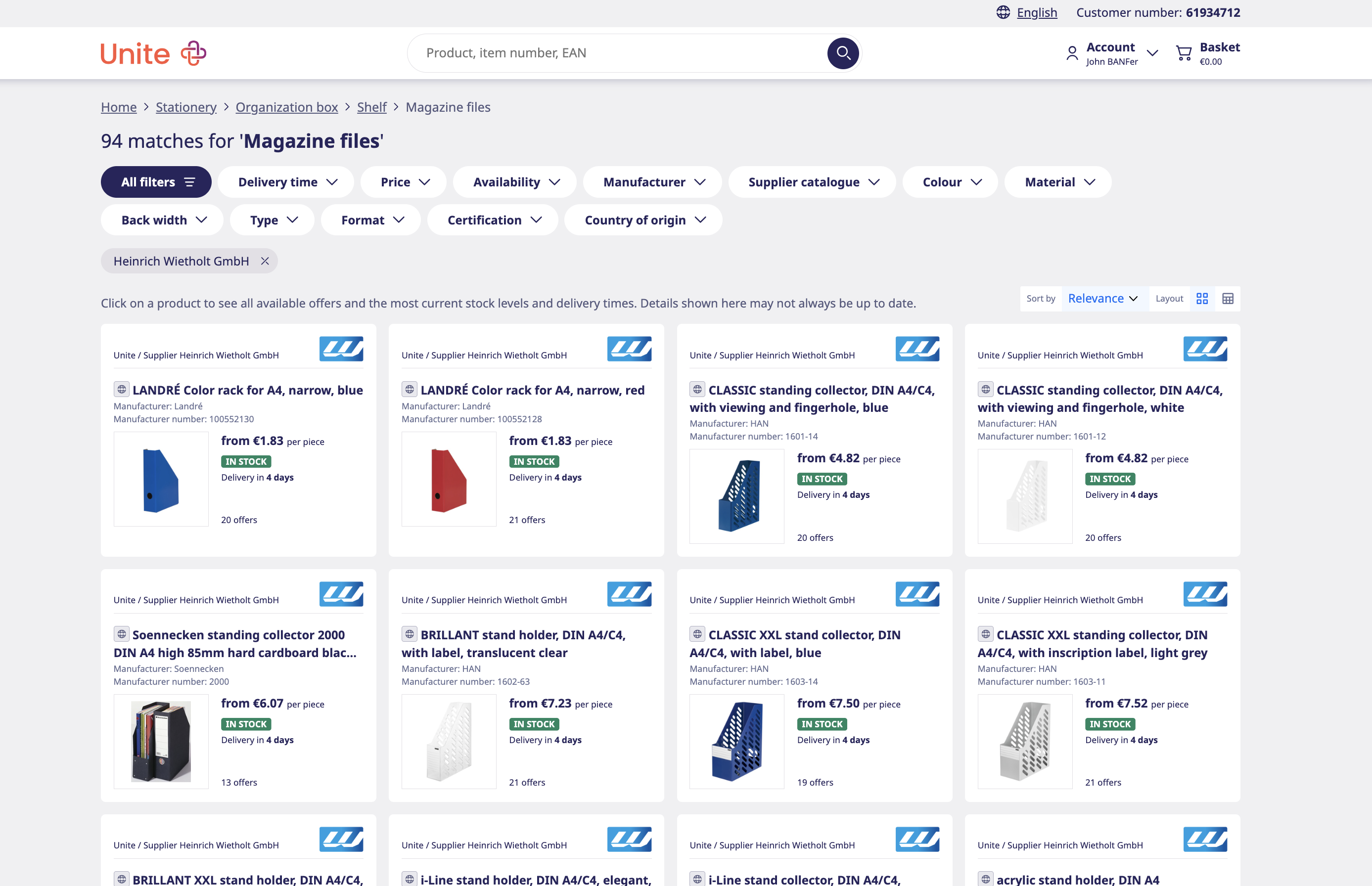1372x886 pixels.
Task: Go to Organization box breadcrumb
Action: point(286,107)
